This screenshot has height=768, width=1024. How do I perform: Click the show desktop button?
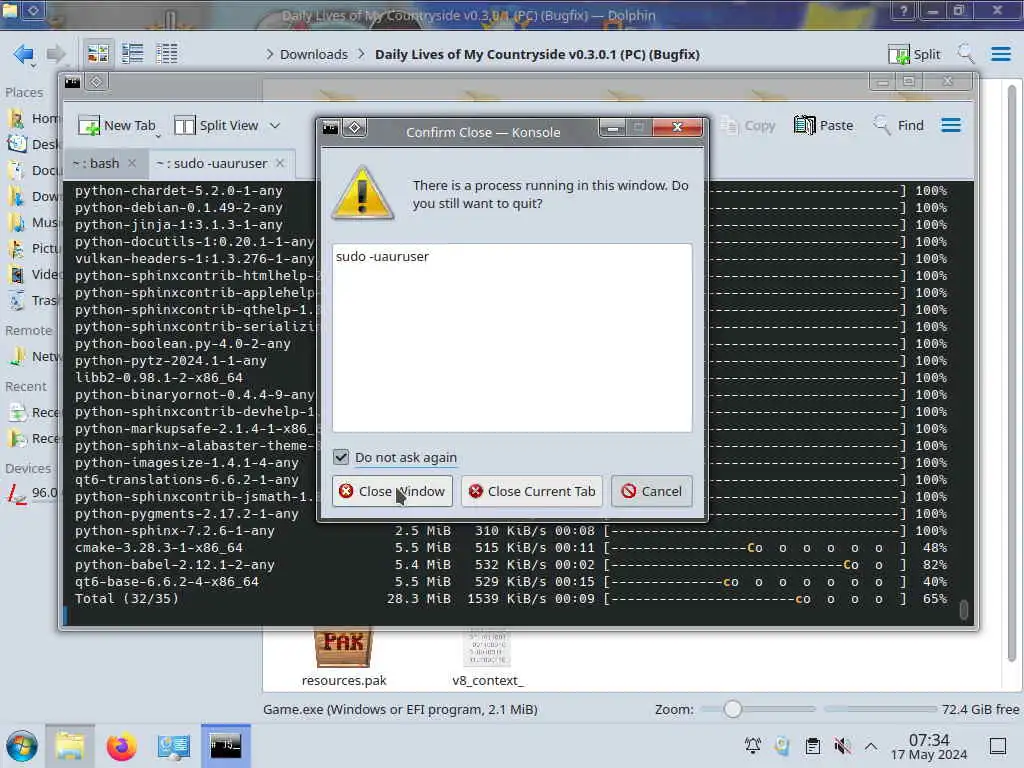point(997,746)
